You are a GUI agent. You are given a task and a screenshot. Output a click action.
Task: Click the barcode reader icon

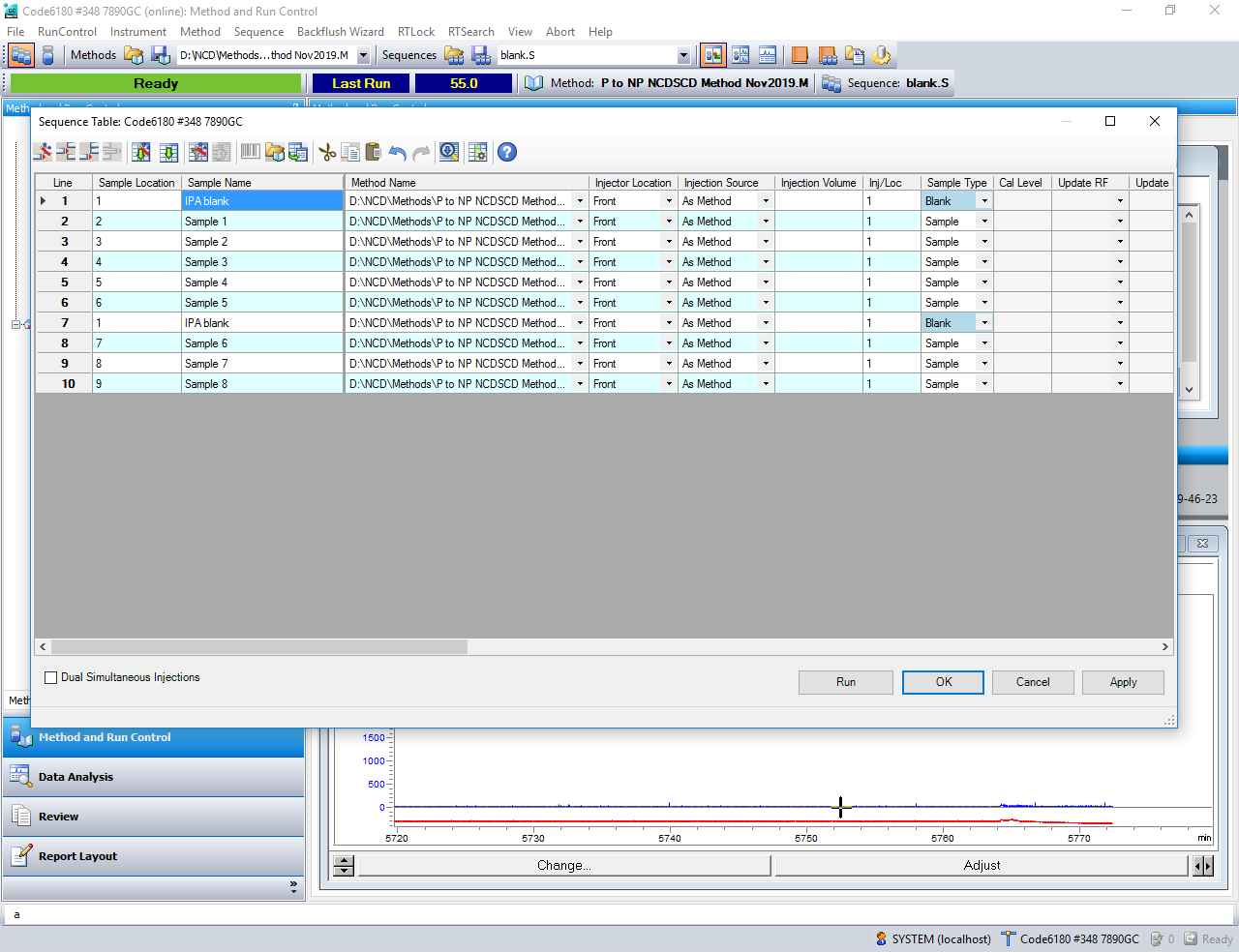click(250, 152)
